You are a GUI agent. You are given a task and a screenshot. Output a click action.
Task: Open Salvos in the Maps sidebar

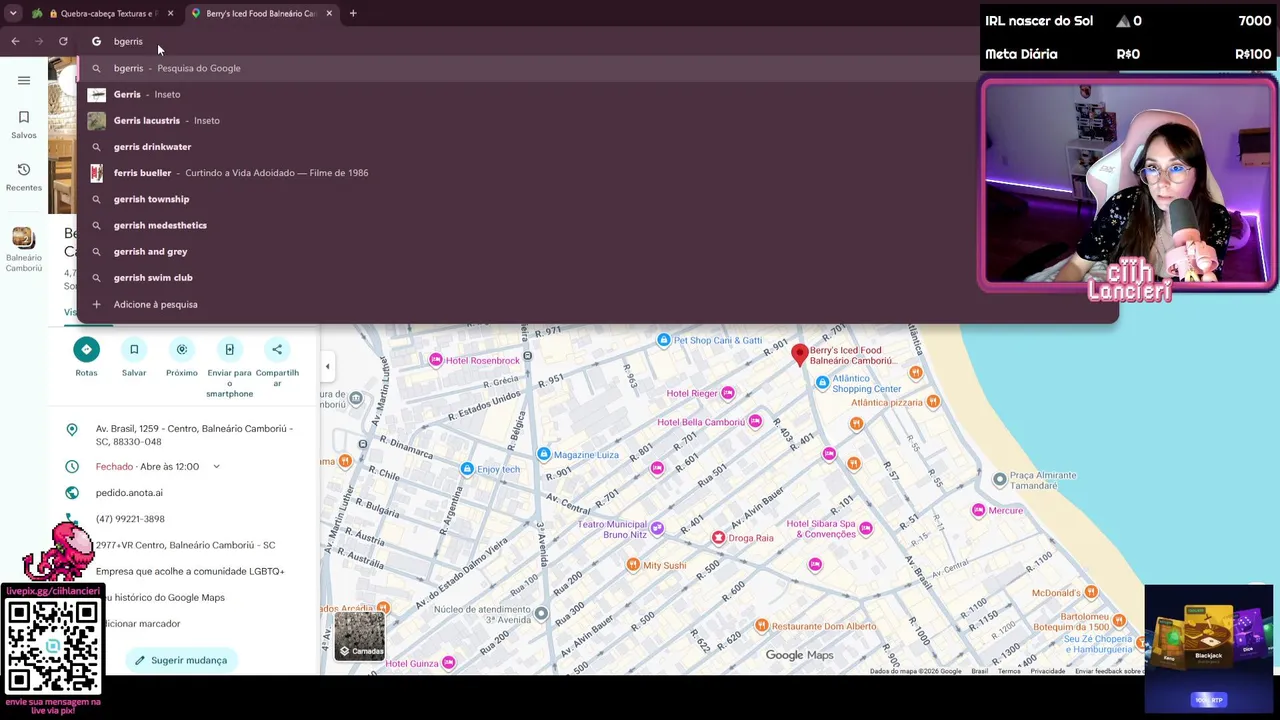[24, 124]
